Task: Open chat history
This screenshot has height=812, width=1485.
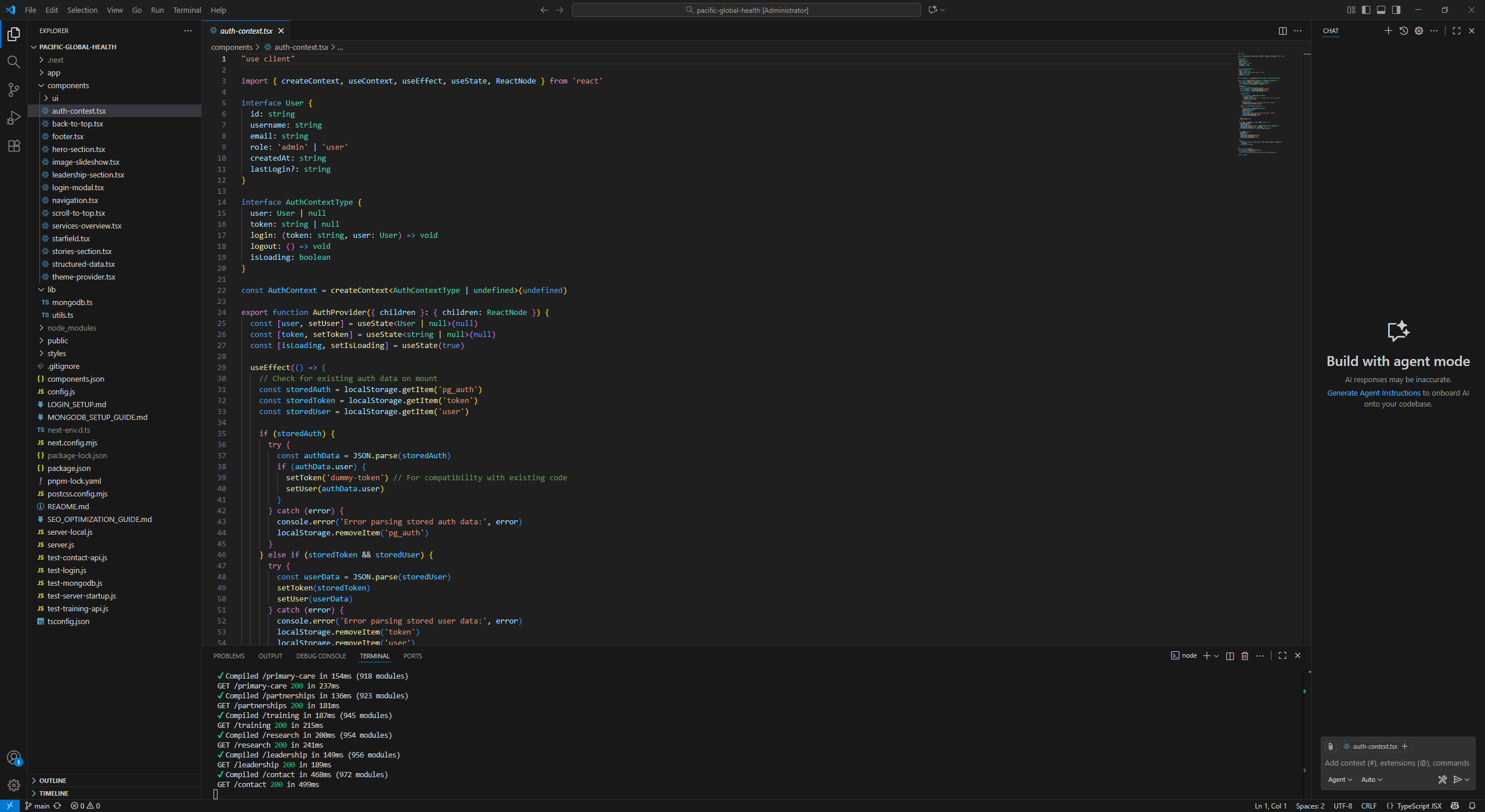Action: point(1404,31)
